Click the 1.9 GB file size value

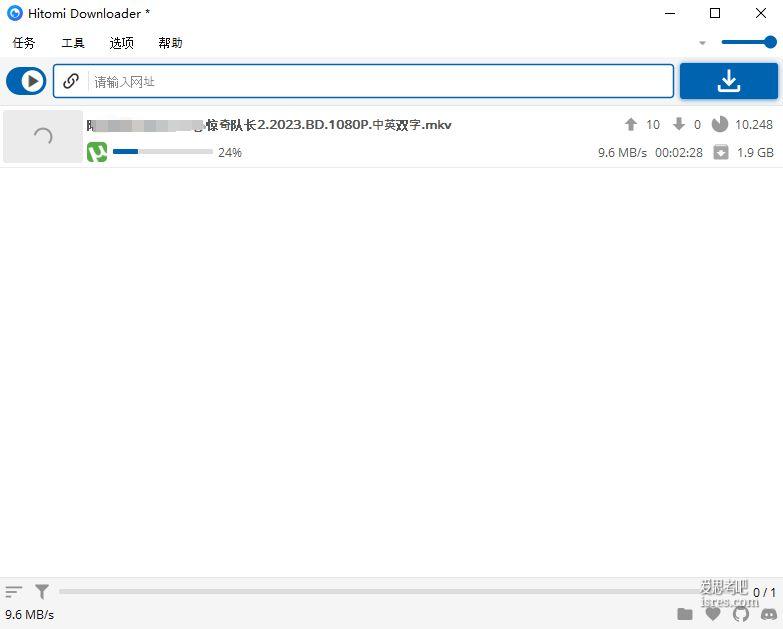click(755, 152)
